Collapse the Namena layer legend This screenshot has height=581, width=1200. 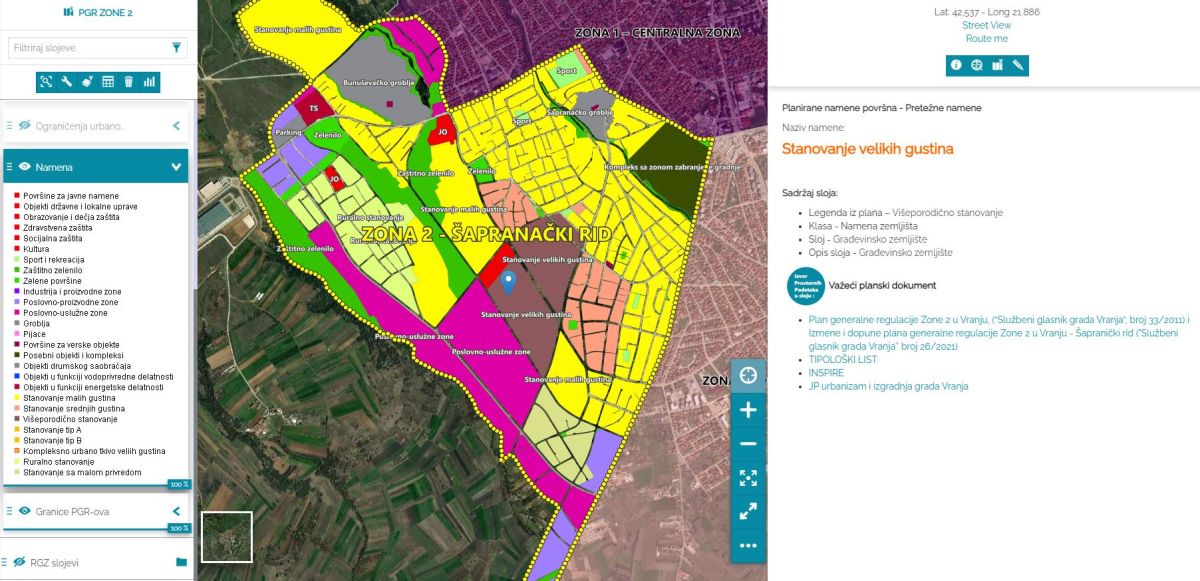coord(176,167)
